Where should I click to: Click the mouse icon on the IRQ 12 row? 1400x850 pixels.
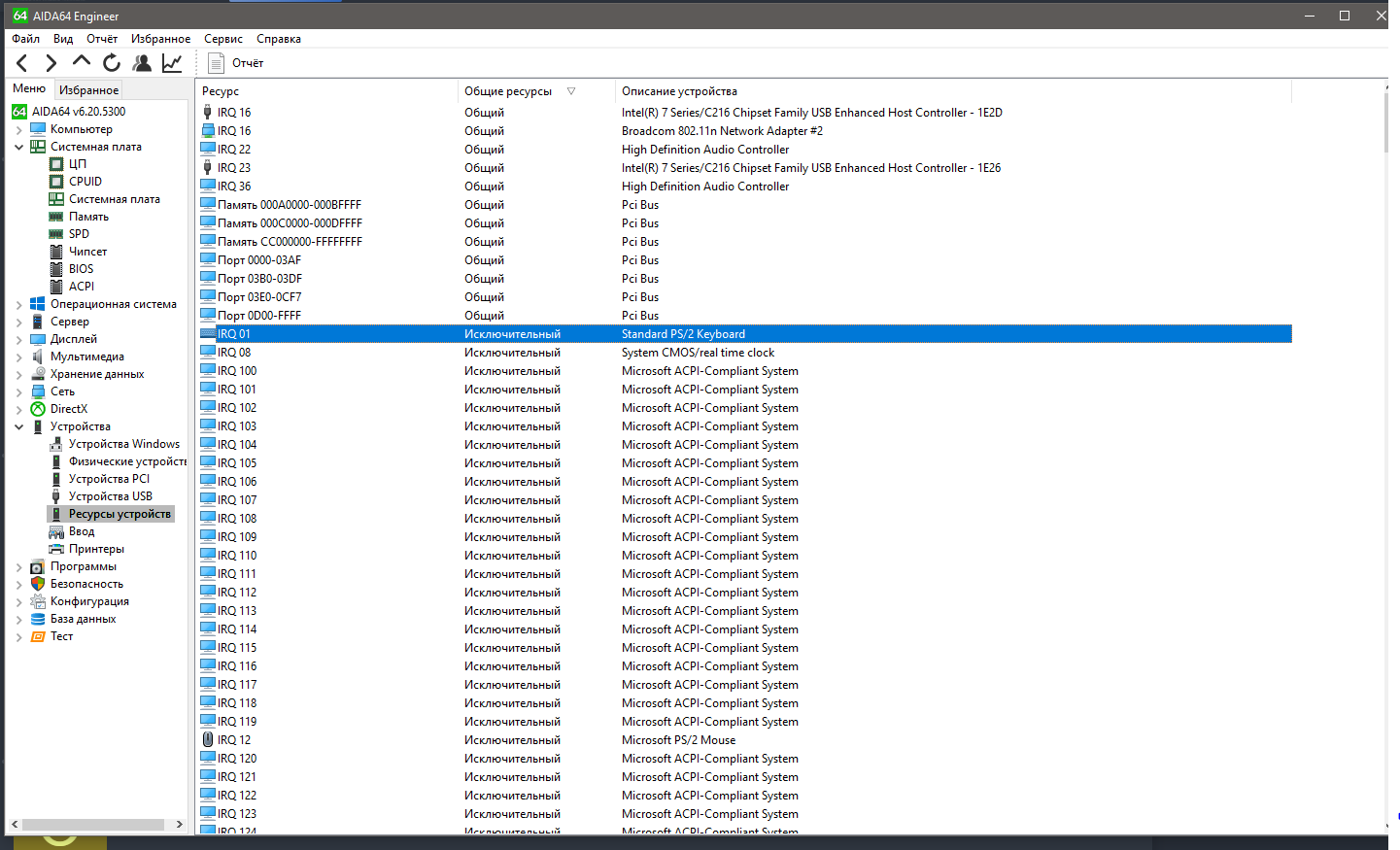208,740
